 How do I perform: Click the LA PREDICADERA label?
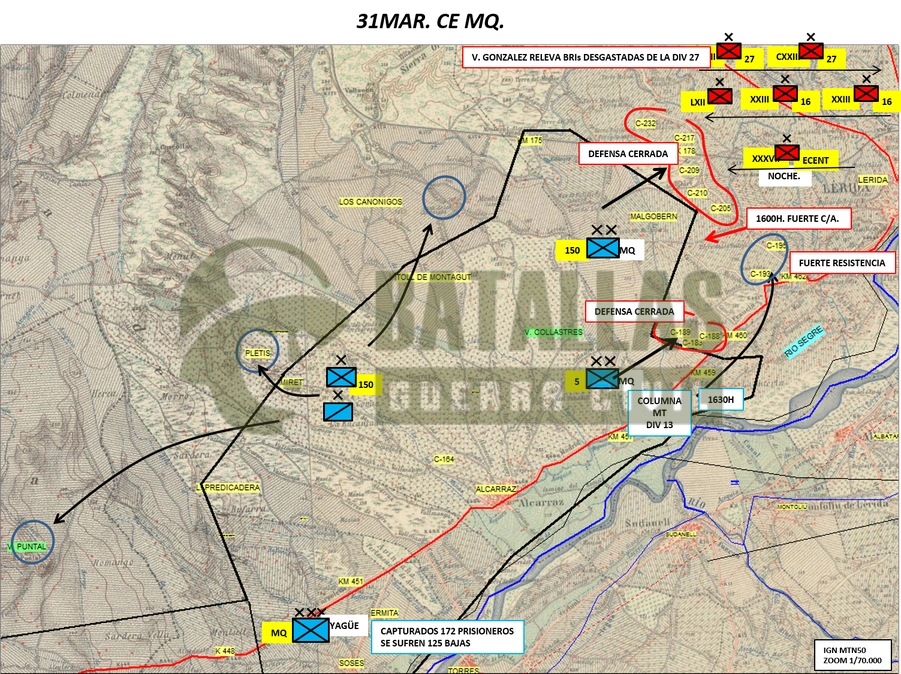tap(229, 487)
